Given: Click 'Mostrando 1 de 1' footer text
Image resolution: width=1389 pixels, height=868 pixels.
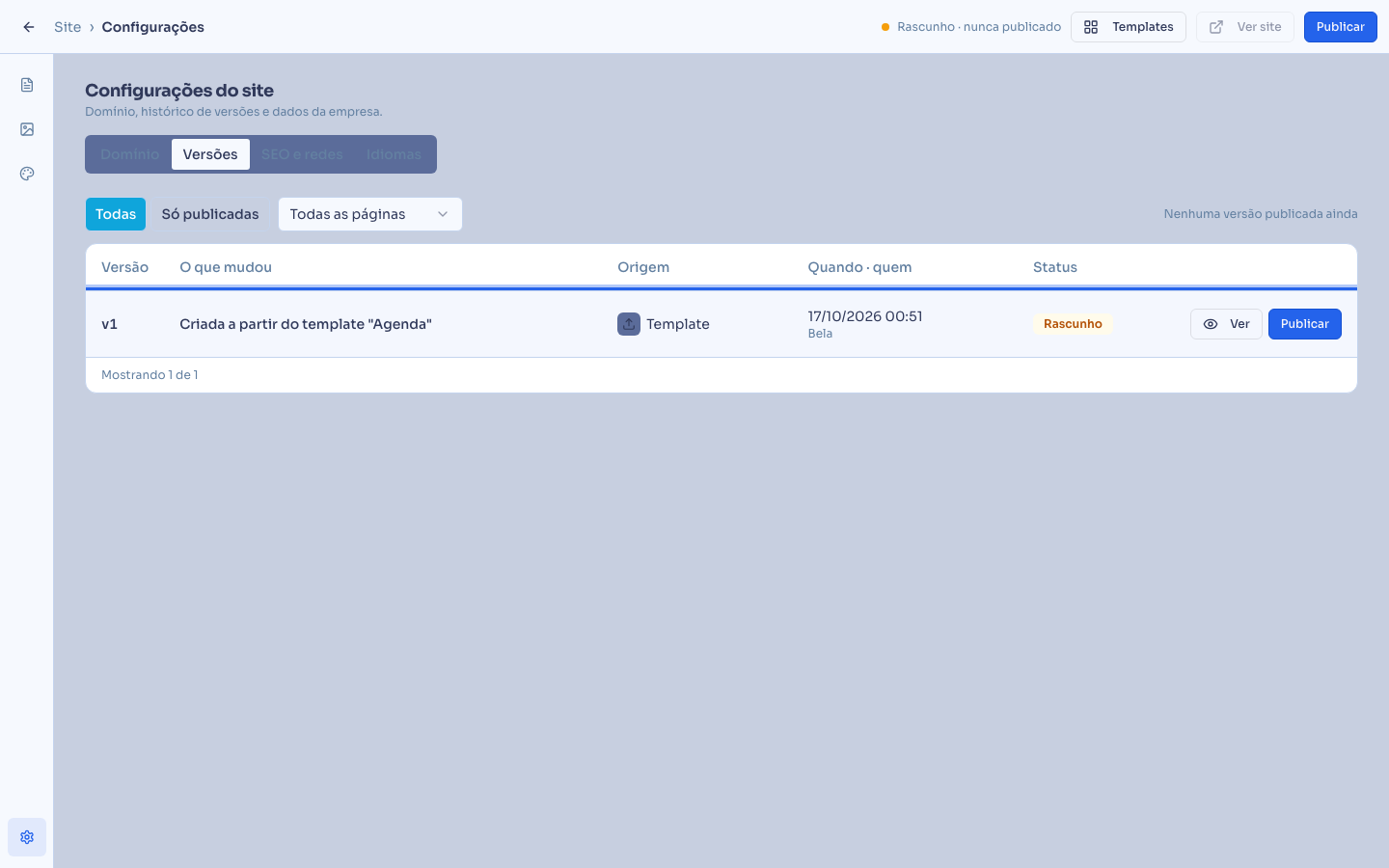Looking at the screenshot, I should (x=150, y=375).
